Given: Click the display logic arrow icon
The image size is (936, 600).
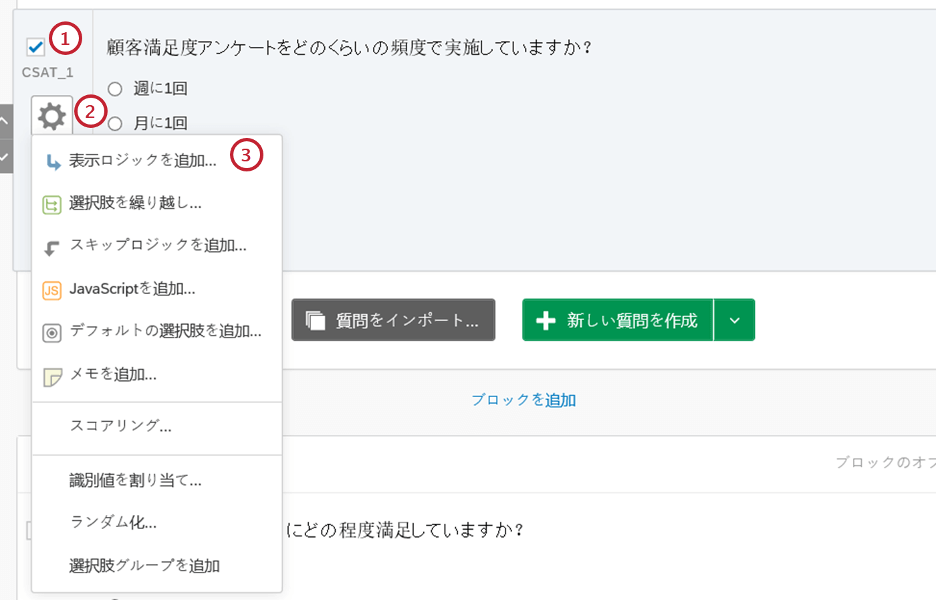Looking at the screenshot, I should click(53, 162).
